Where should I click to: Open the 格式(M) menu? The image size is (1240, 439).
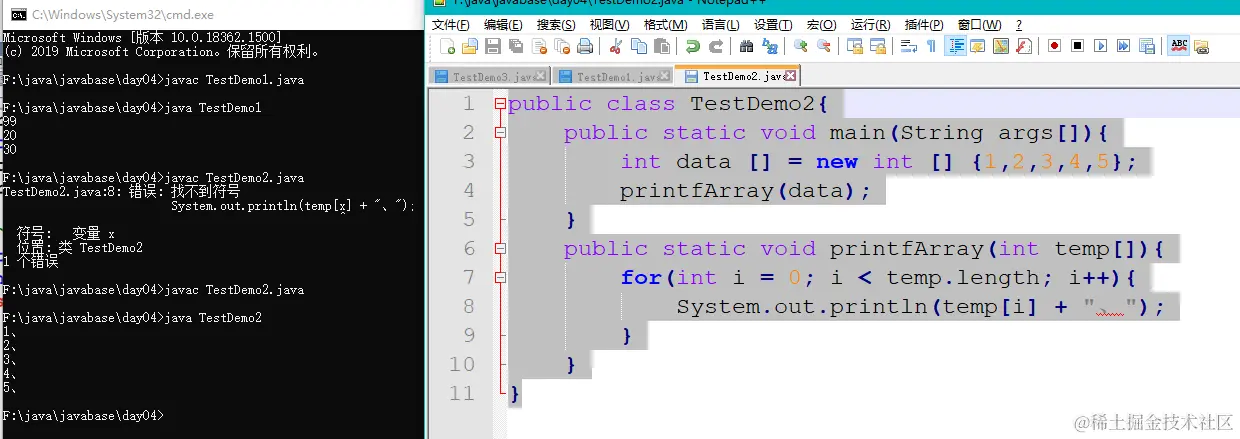pos(665,25)
